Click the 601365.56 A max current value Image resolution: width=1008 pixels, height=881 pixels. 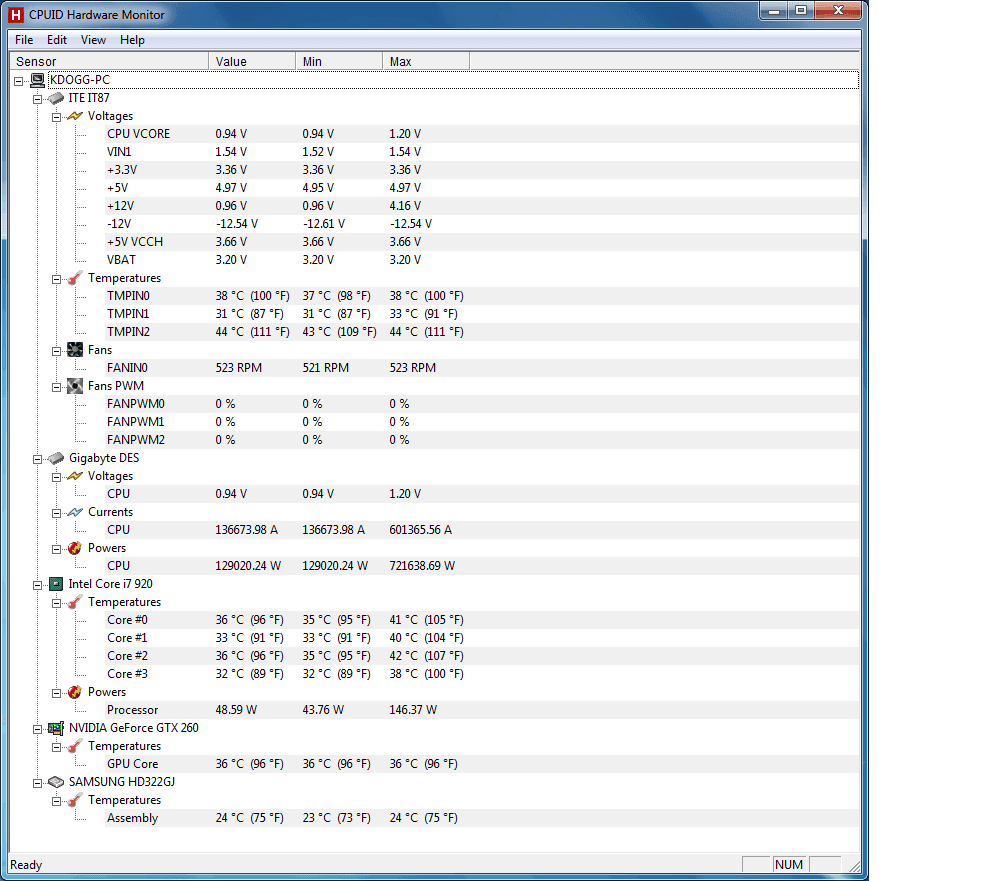tap(420, 530)
